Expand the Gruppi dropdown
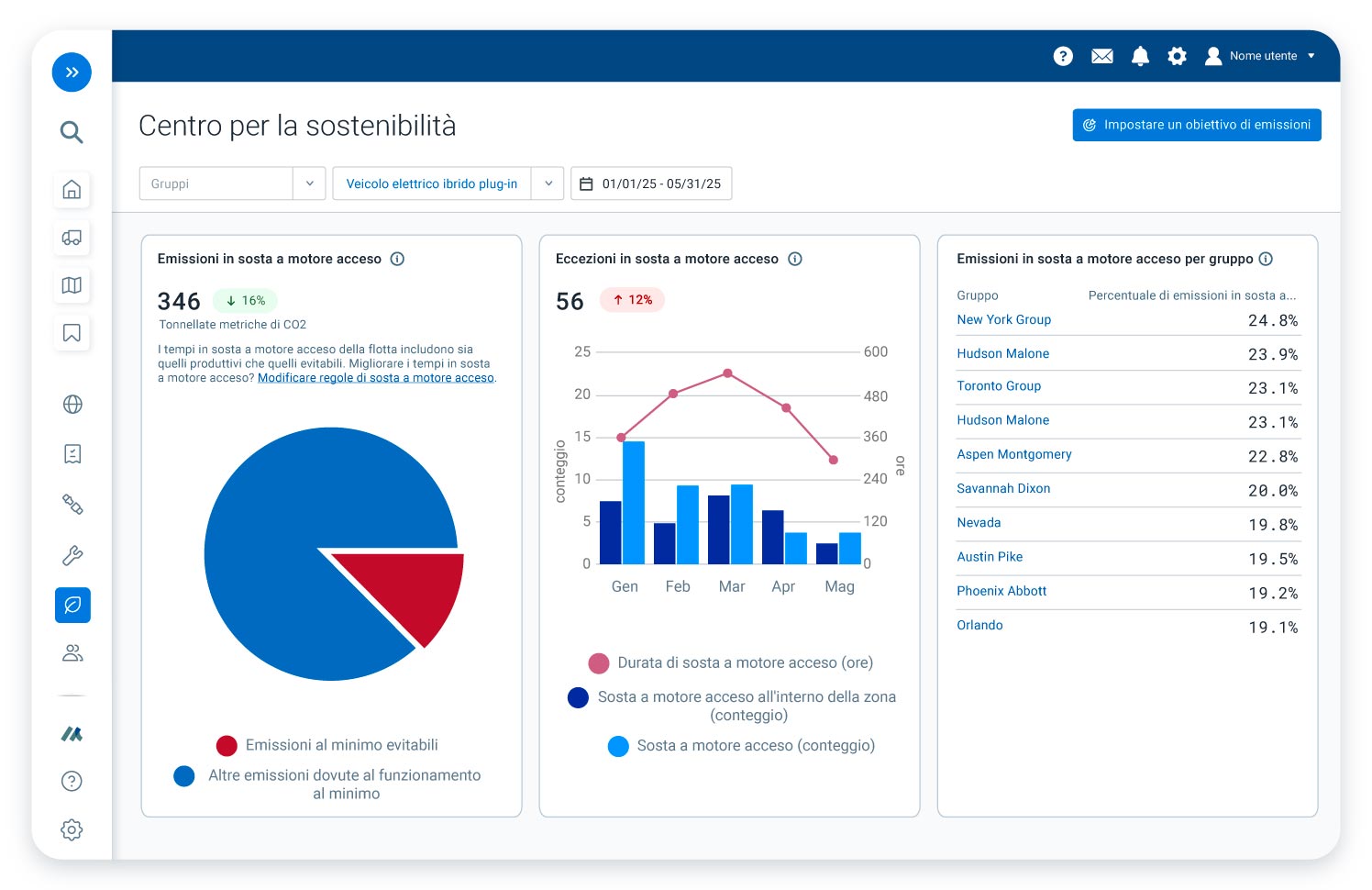This screenshot has width=1372, height=890. point(309,184)
